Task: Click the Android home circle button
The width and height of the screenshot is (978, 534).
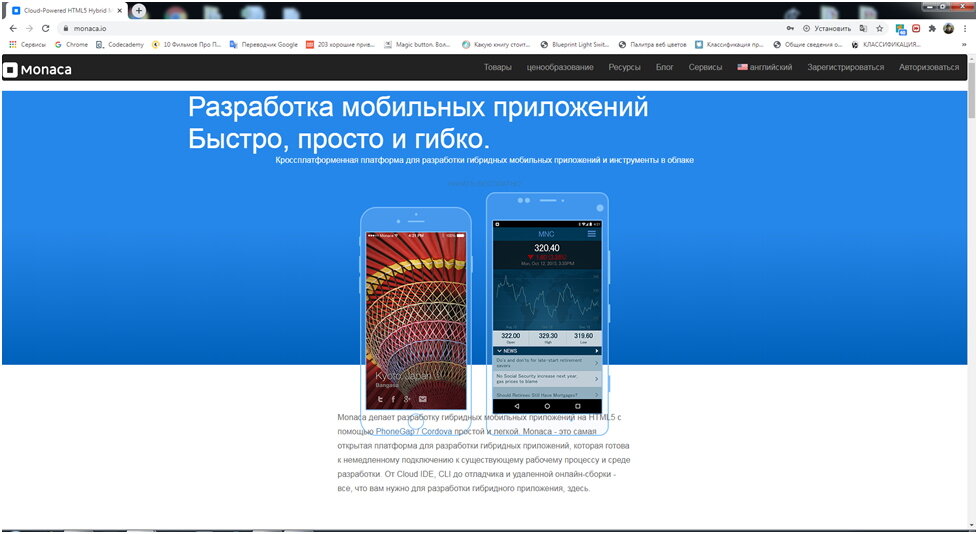Action: tap(547, 406)
